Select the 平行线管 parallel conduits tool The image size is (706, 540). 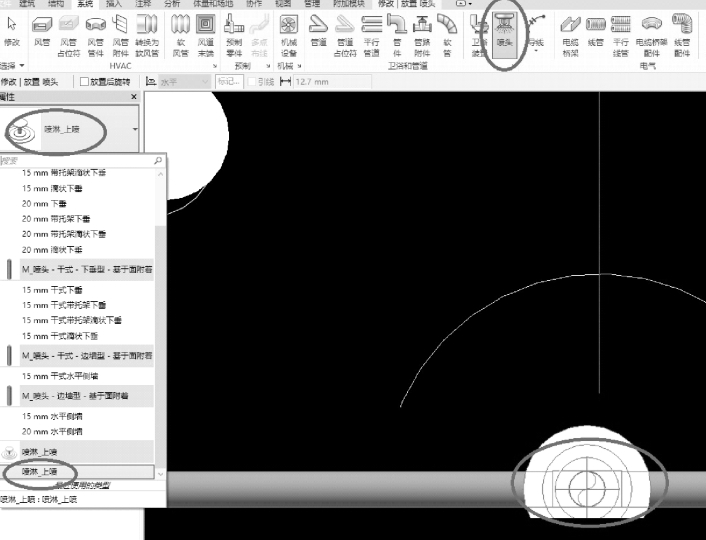621,35
